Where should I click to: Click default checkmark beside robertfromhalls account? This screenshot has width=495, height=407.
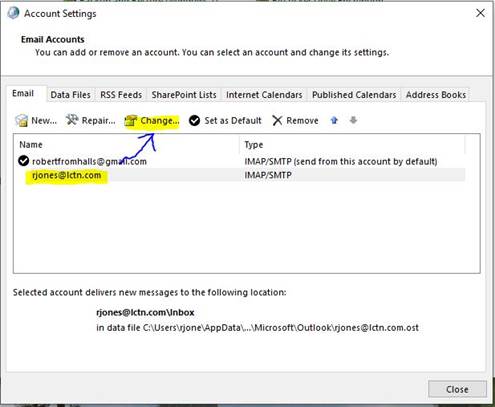tap(23, 161)
